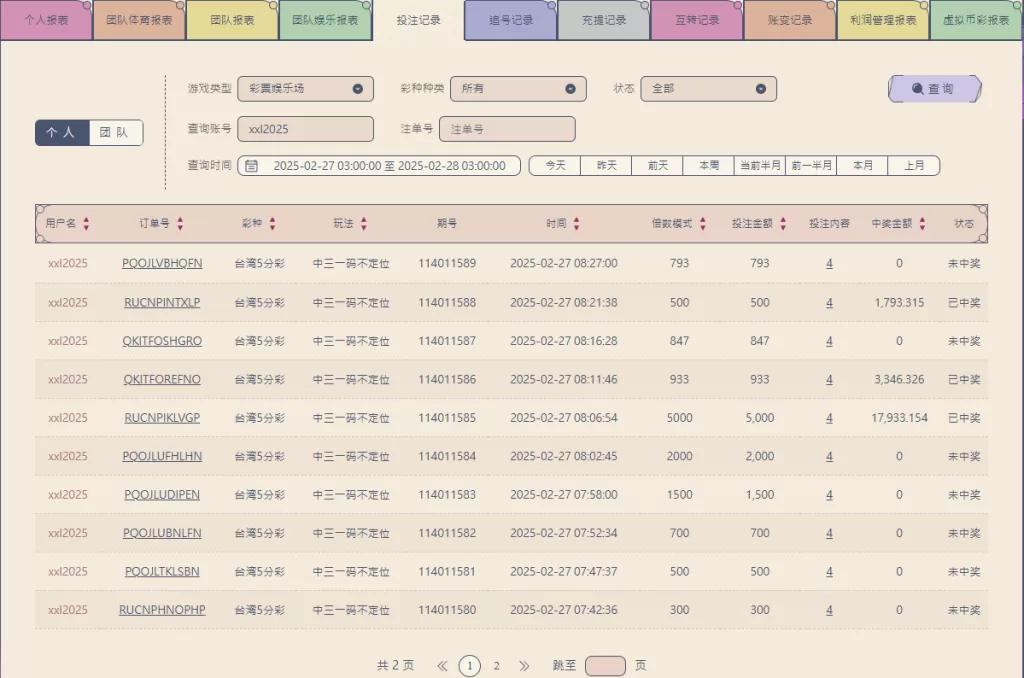Open order link QKITFOSHGRO

(x=162, y=341)
